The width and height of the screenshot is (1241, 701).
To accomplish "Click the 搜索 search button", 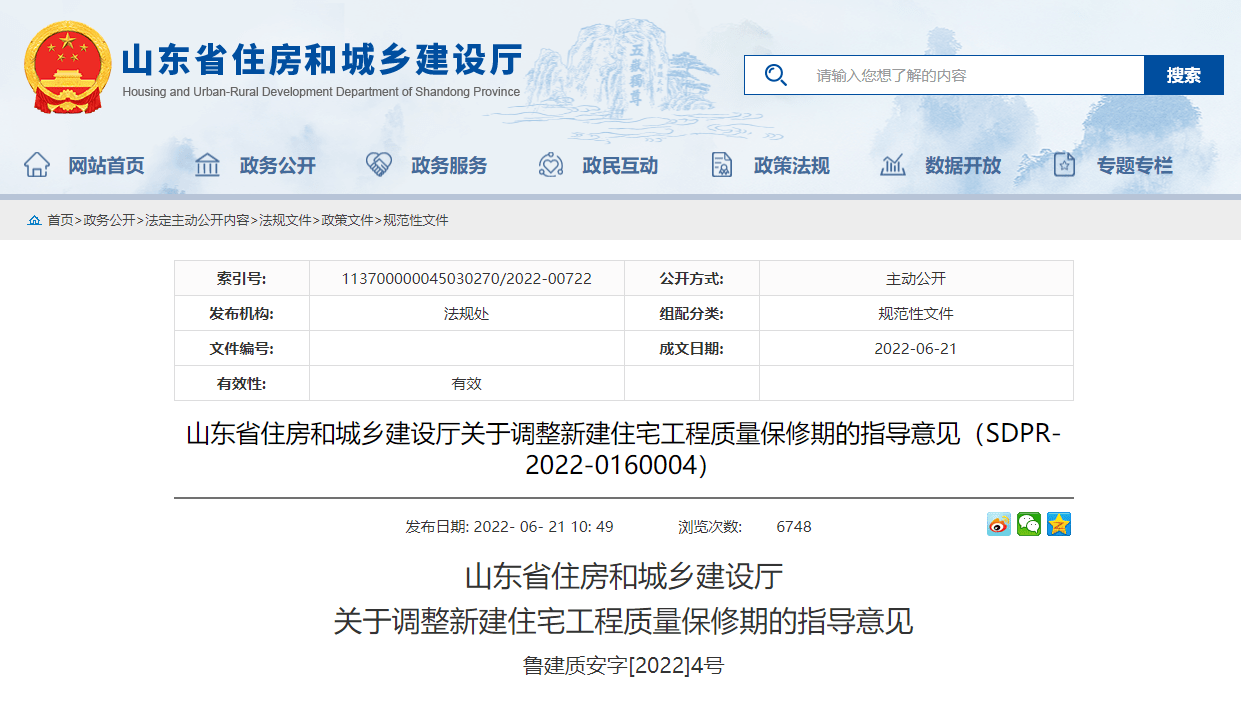I will pos(1184,75).
